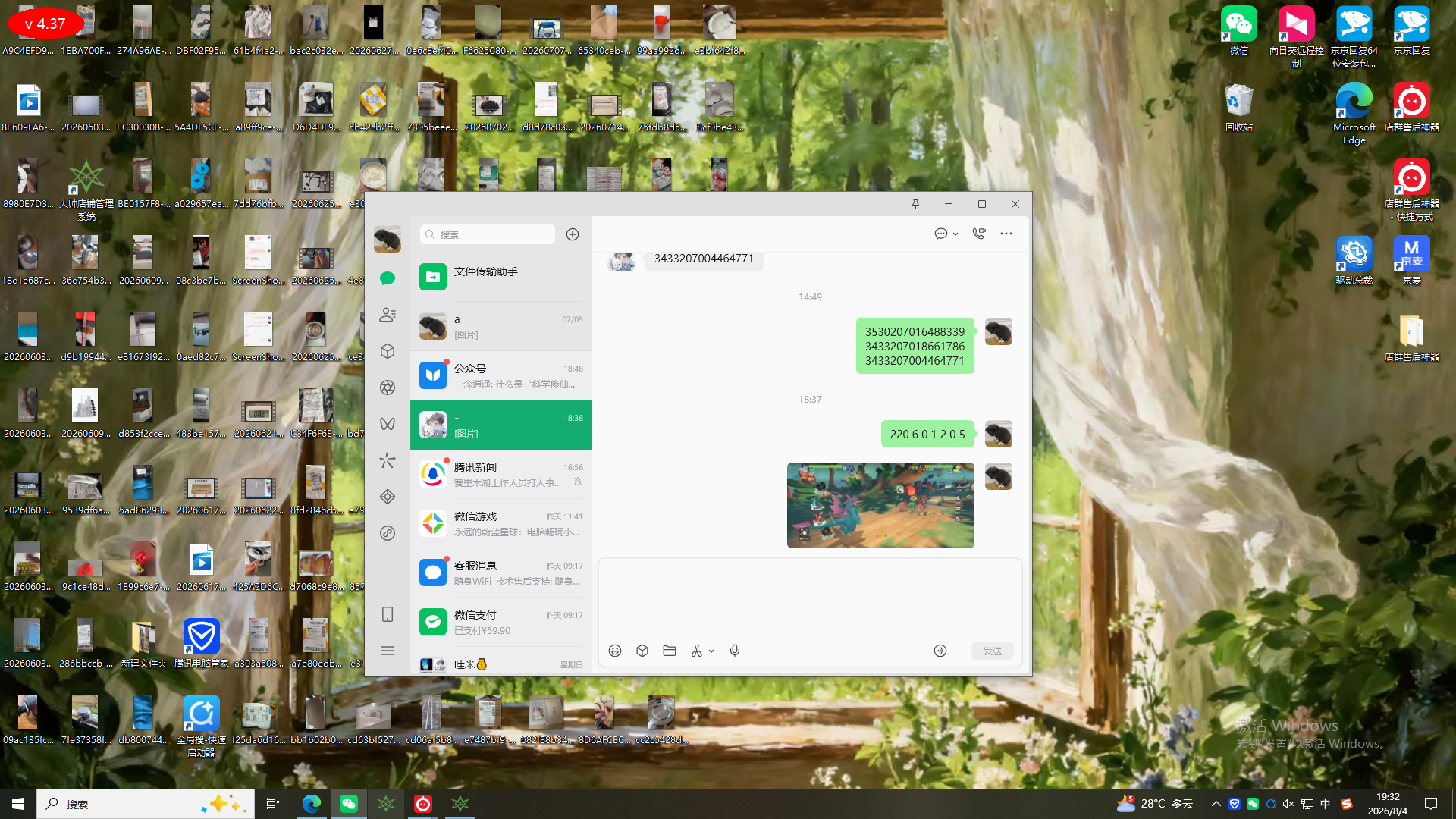Open the 客服消息 conversation
This screenshot has width=1456, height=819.
(501, 573)
